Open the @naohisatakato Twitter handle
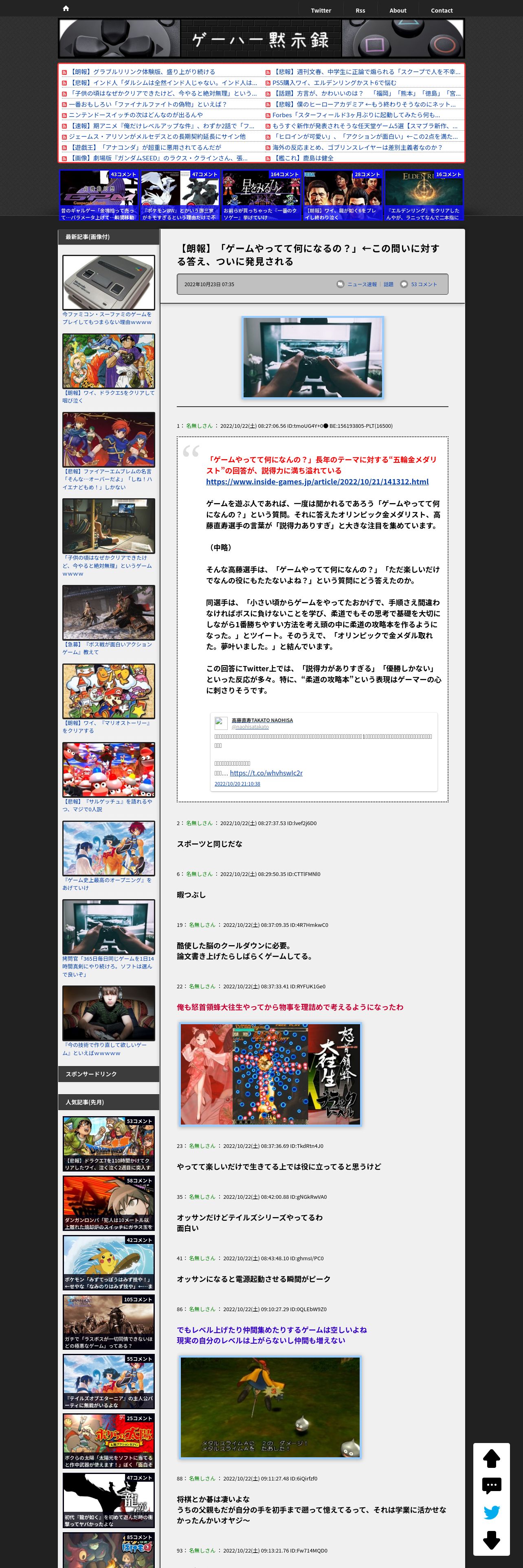Screen dimensions: 523x1568 tap(250, 727)
